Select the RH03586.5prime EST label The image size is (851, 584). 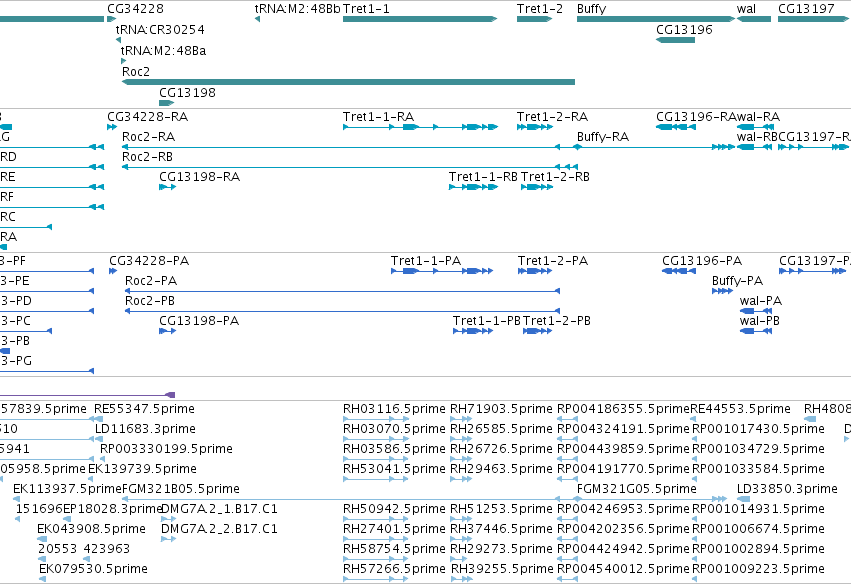(394, 449)
